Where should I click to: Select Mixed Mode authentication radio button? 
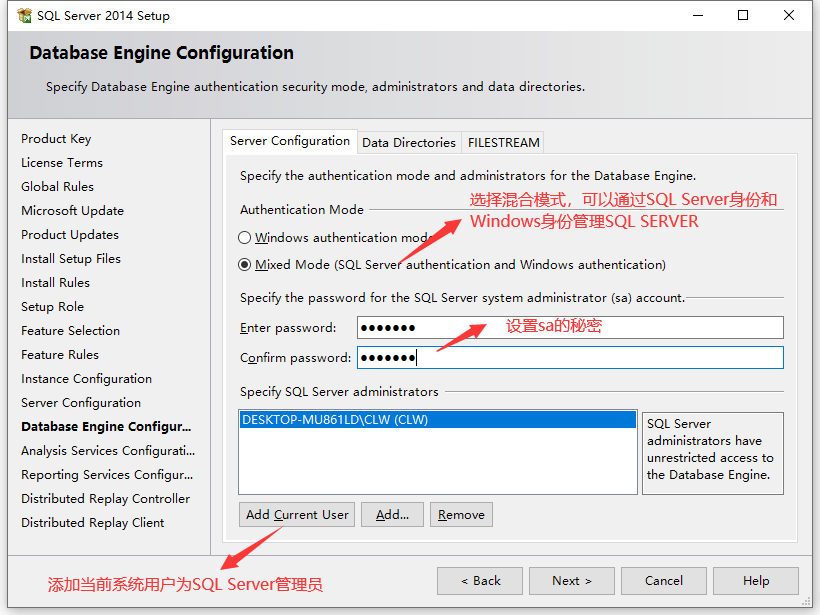pyautogui.click(x=244, y=265)
